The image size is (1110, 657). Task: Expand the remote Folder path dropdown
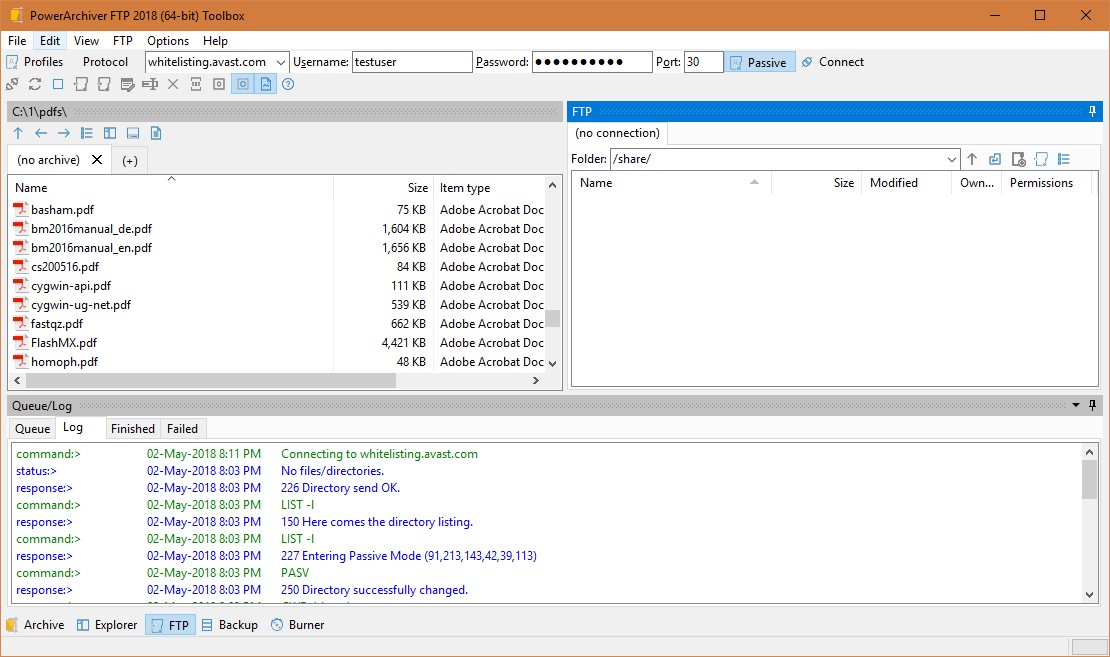tap(954, 159)
